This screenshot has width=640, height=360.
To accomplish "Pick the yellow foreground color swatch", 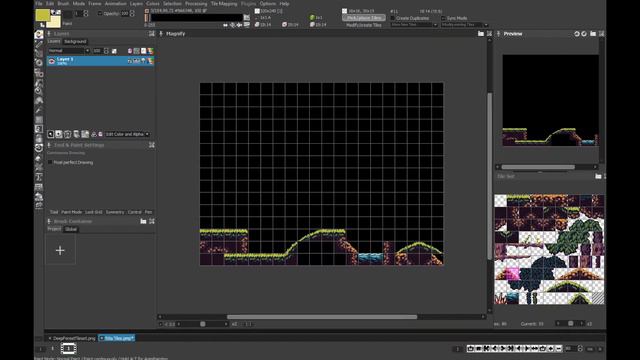I will click(x=42, y=15).
